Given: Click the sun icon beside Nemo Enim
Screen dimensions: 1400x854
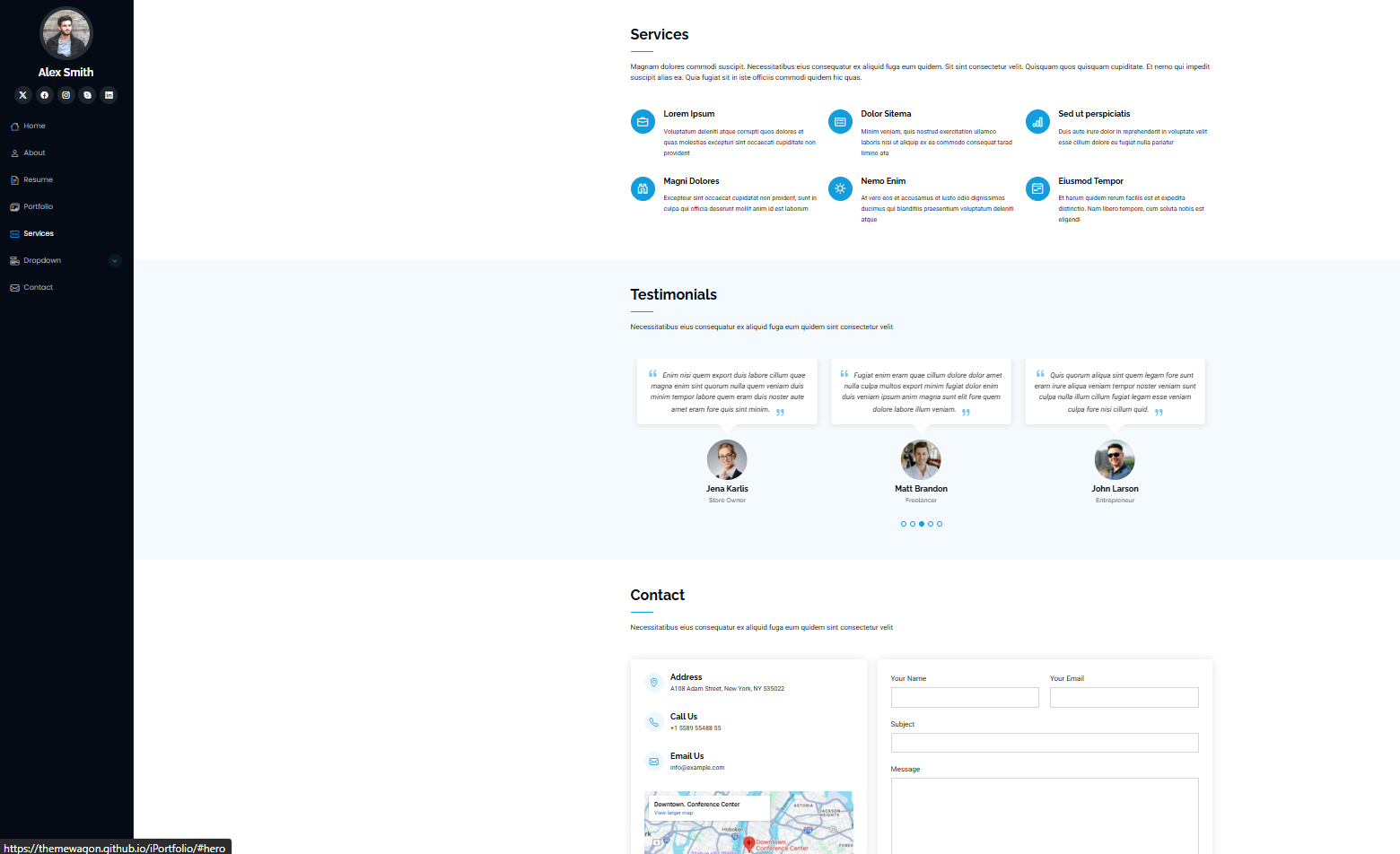Looking at the screenshot, I should coord(840,188).
